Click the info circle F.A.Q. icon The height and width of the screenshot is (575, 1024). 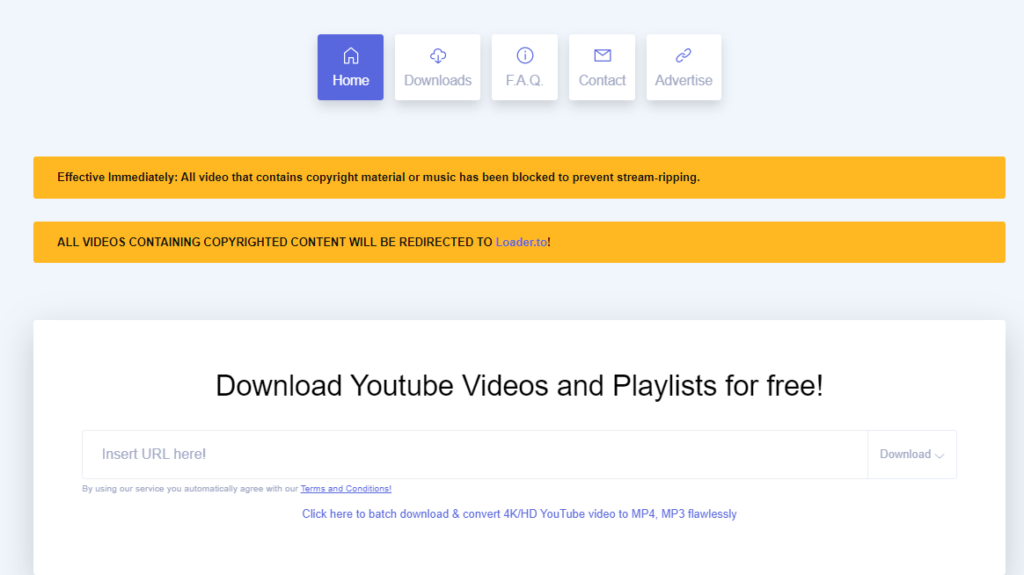[524, 56]
